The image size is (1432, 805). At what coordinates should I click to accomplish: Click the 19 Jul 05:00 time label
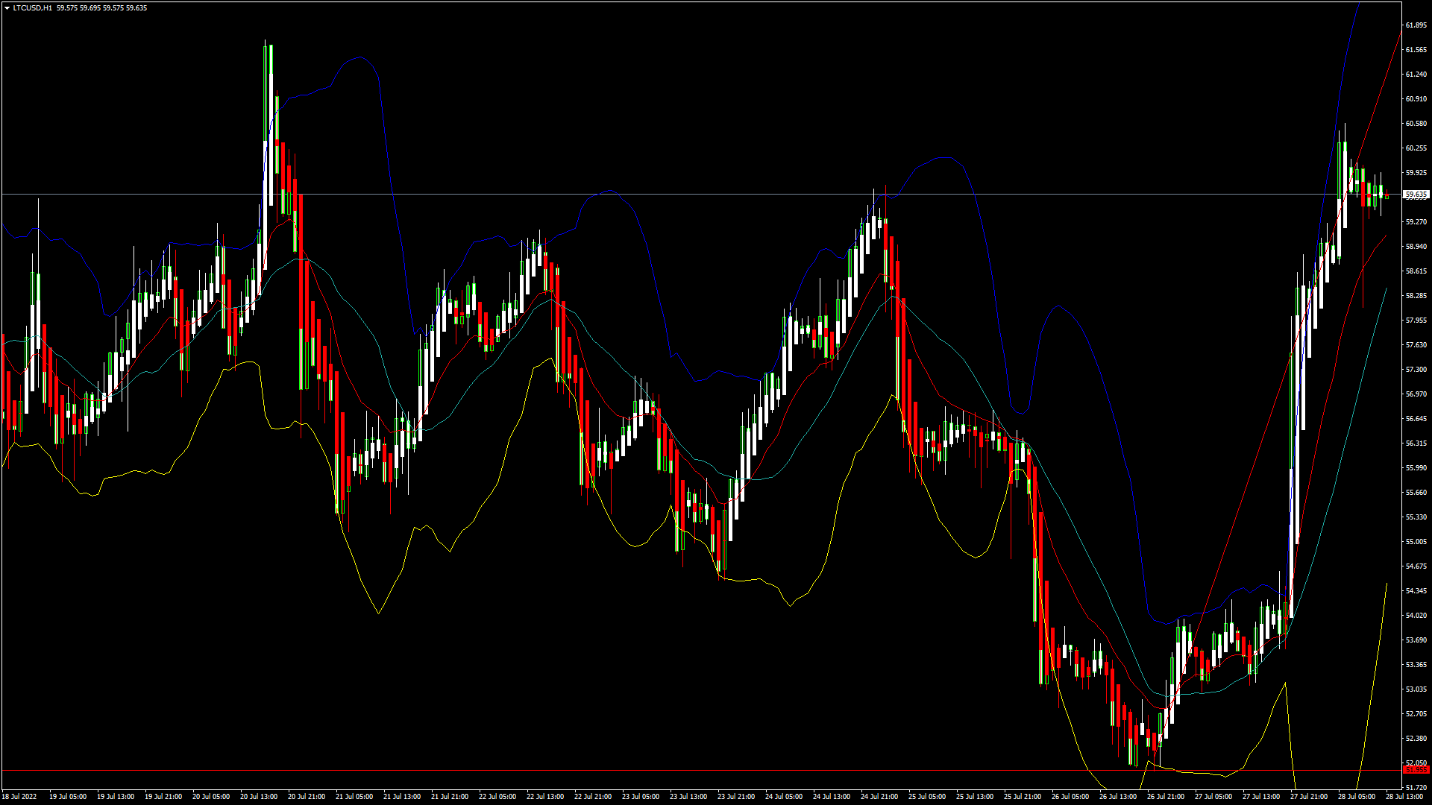[68, 797]
